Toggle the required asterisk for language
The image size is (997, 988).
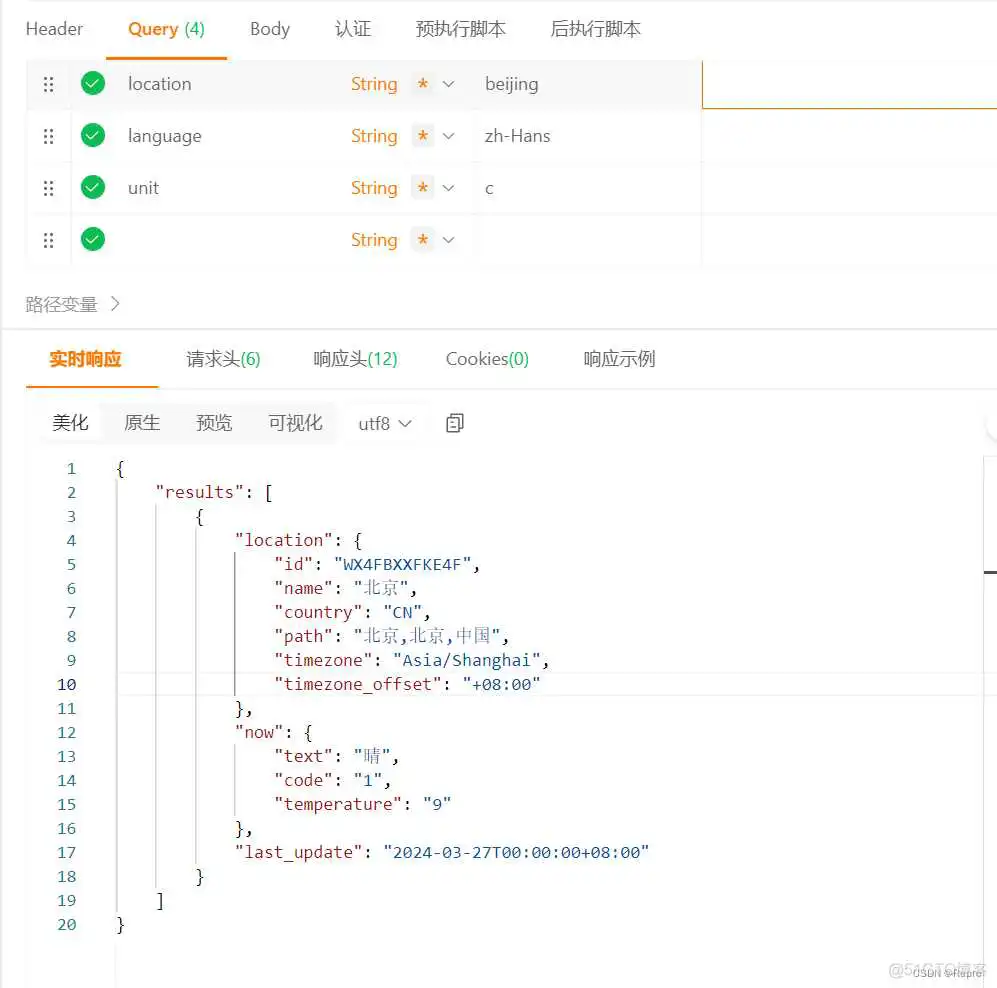coord(422,136)
